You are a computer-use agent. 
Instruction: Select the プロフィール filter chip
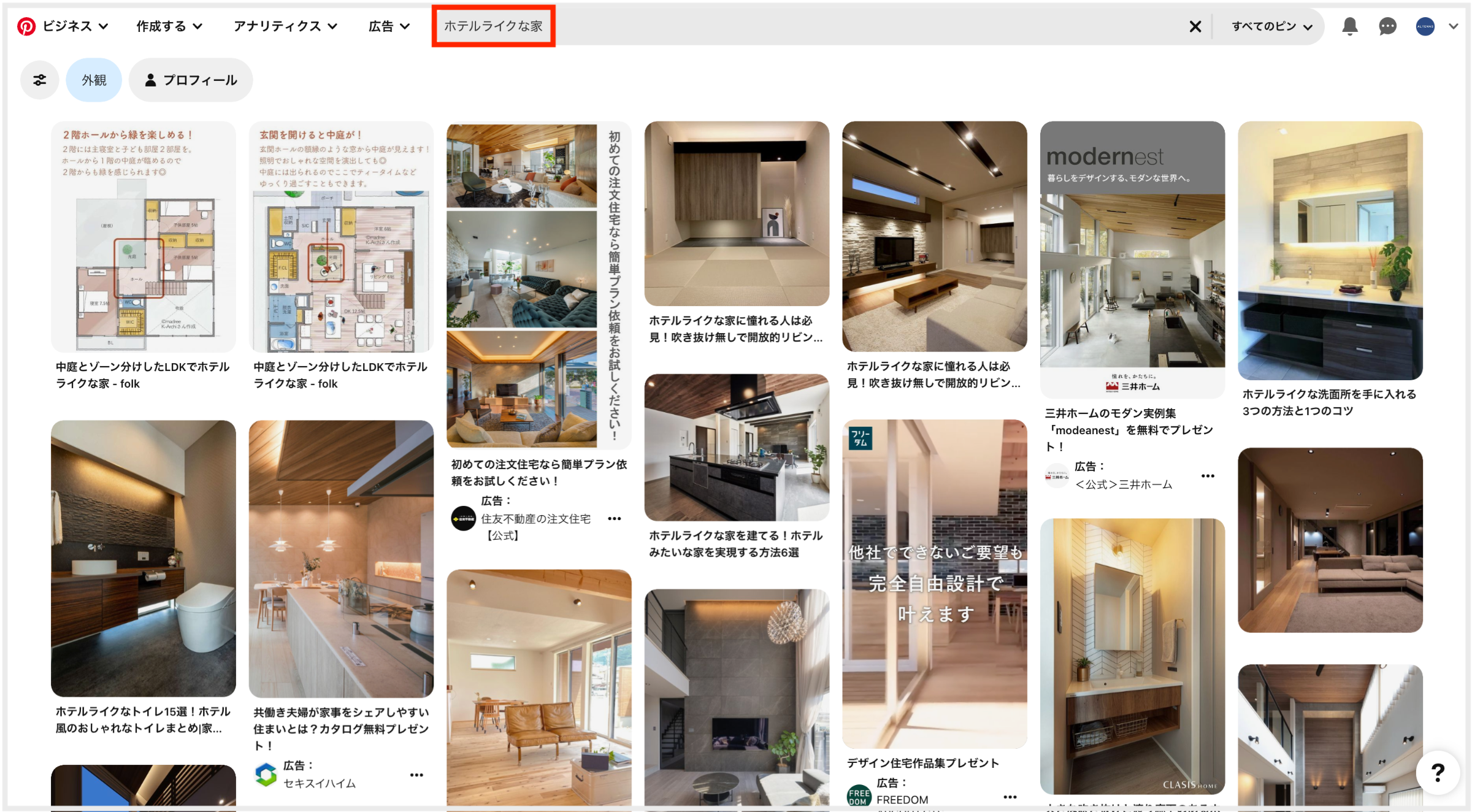(191, 80)
